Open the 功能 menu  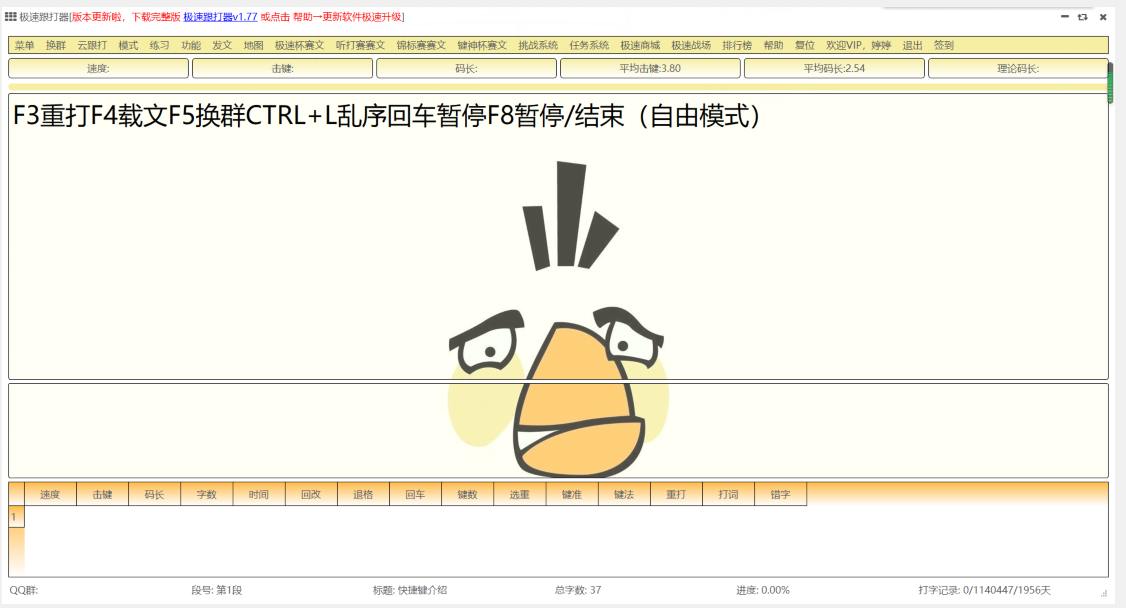click(x=191, y=45)
